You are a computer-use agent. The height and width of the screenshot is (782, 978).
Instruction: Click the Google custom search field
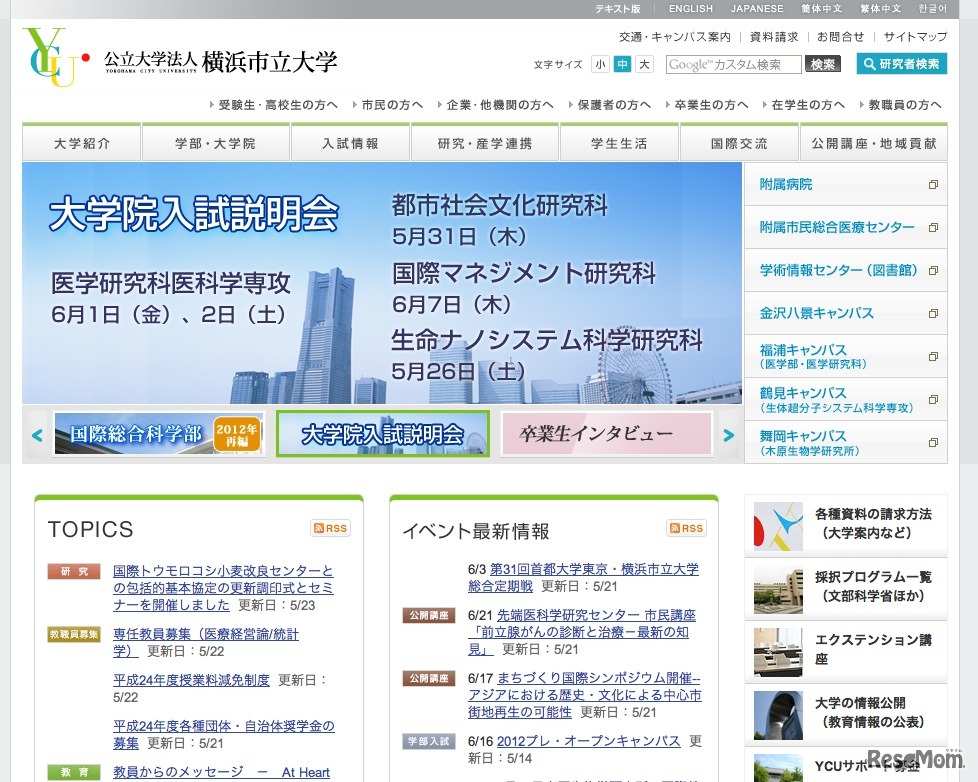click(x=733, y=64)
